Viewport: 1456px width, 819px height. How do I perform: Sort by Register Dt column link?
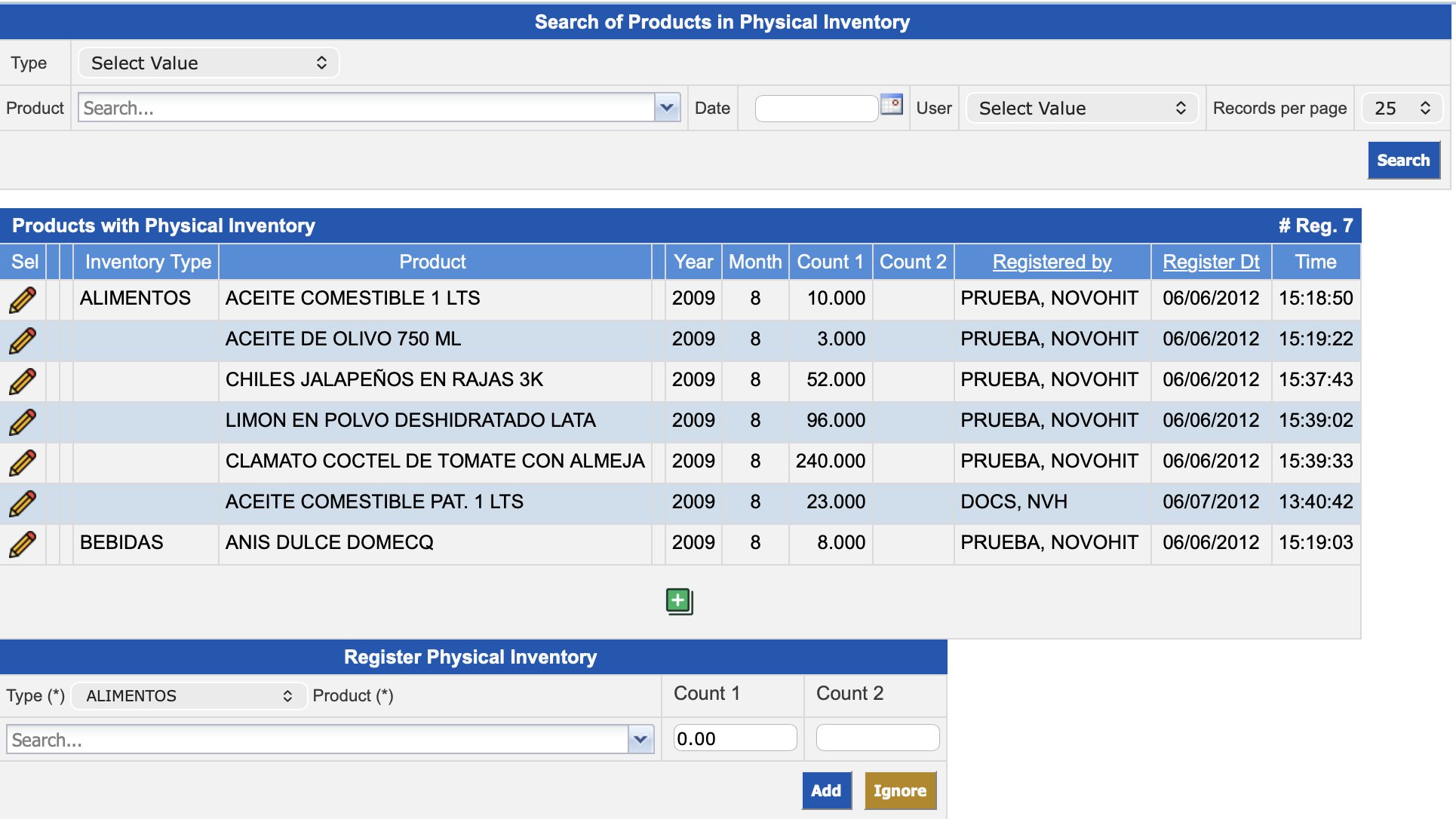coord(1211,262)
